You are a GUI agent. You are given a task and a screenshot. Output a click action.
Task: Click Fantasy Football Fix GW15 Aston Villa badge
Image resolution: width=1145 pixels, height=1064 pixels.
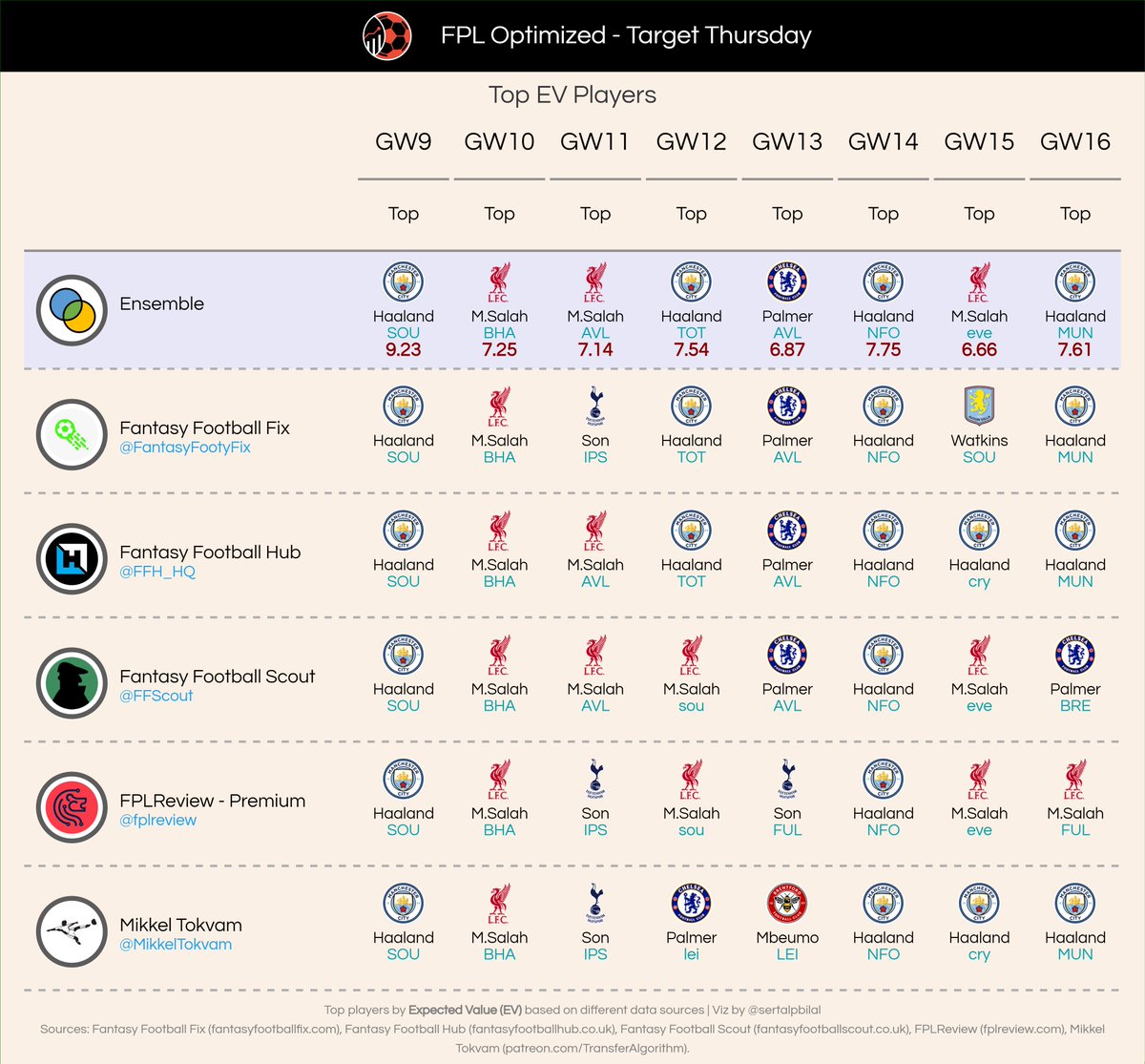coord(979,407)
